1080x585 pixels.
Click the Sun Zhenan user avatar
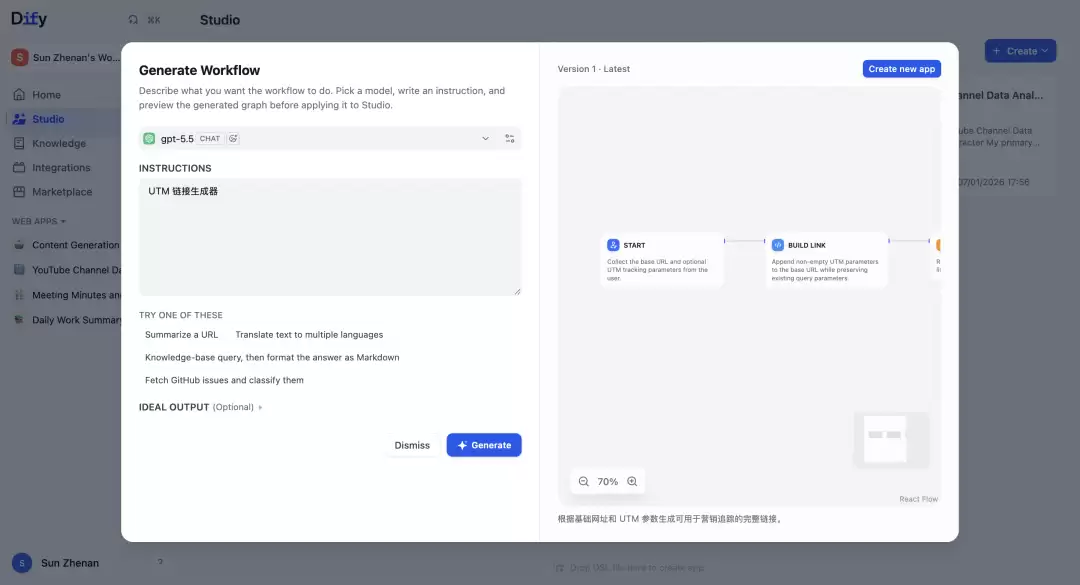click(x=22, y=563)
